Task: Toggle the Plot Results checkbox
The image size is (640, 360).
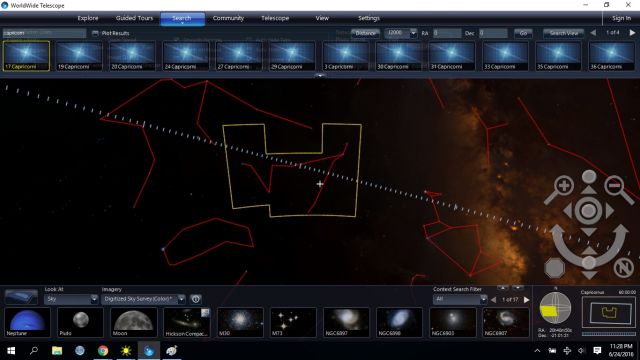Action: [x=95, y=33]
